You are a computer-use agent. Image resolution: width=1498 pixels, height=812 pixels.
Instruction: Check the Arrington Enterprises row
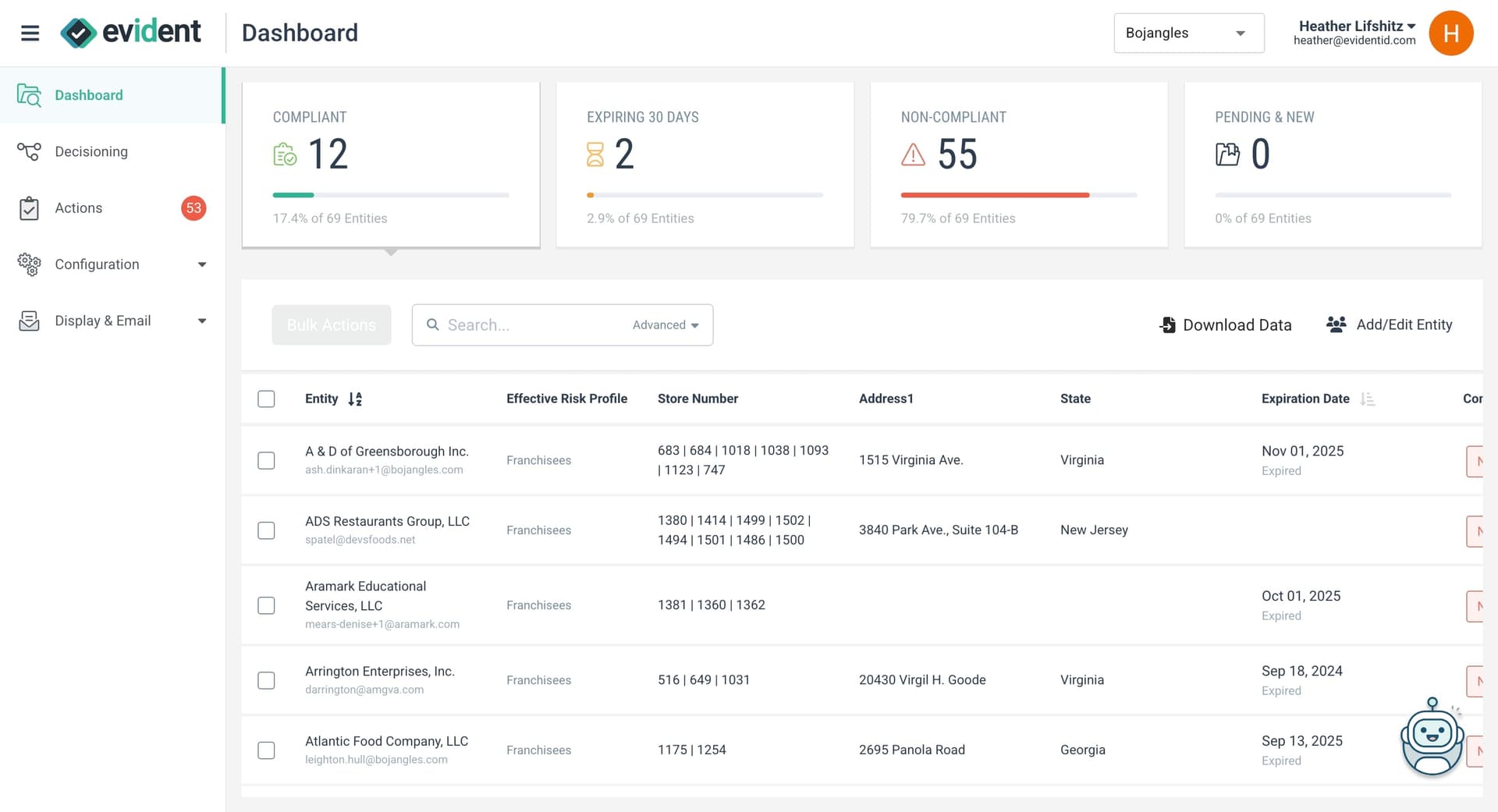[x=266, y=680]
